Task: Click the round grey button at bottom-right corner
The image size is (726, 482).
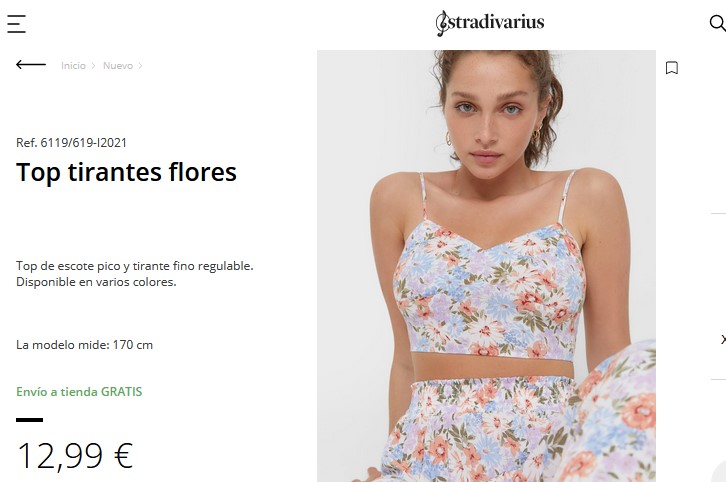Action: pyautogui.click(x=718, y=473)
